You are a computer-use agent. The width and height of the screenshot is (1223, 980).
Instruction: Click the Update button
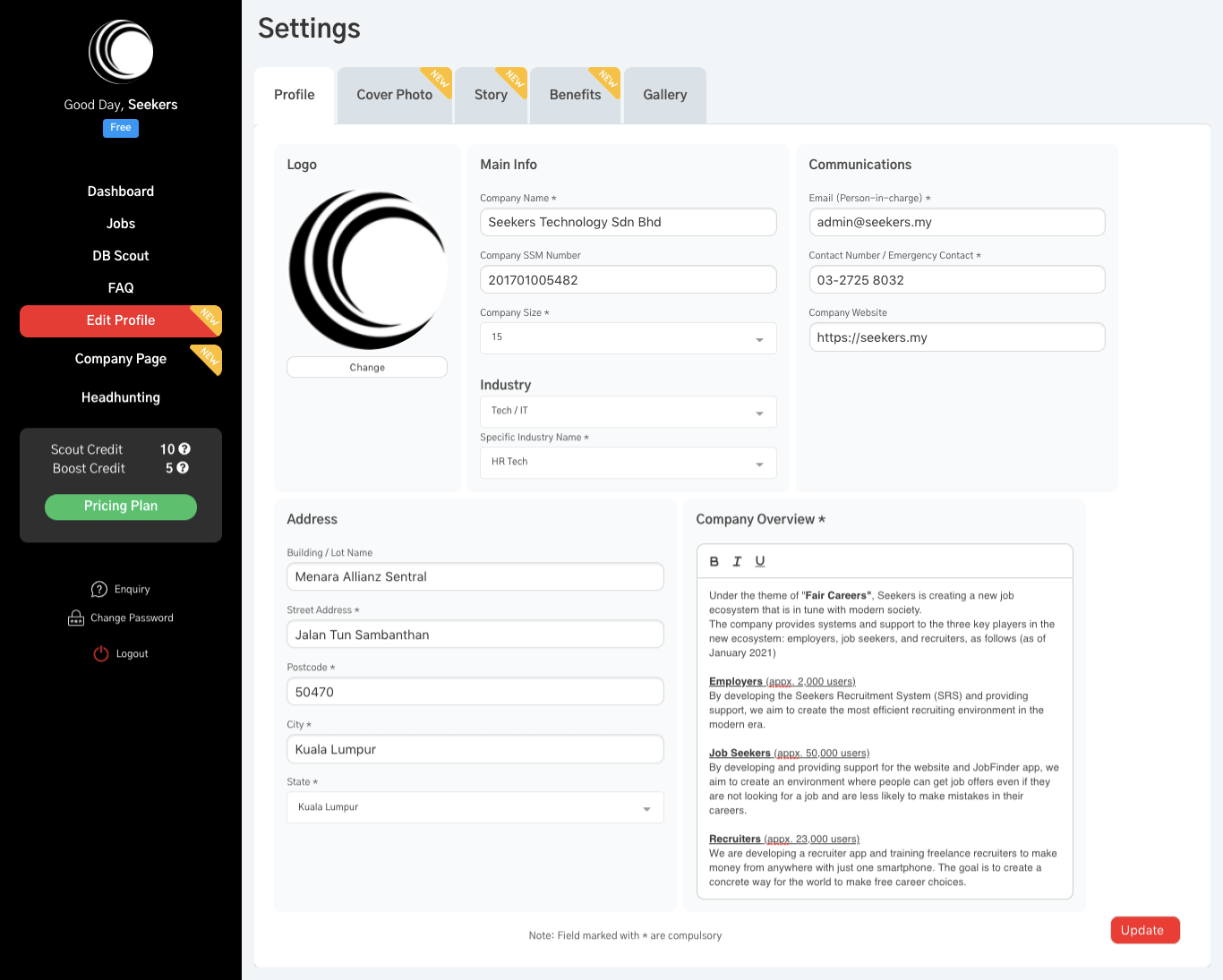tap(1145, 930)
